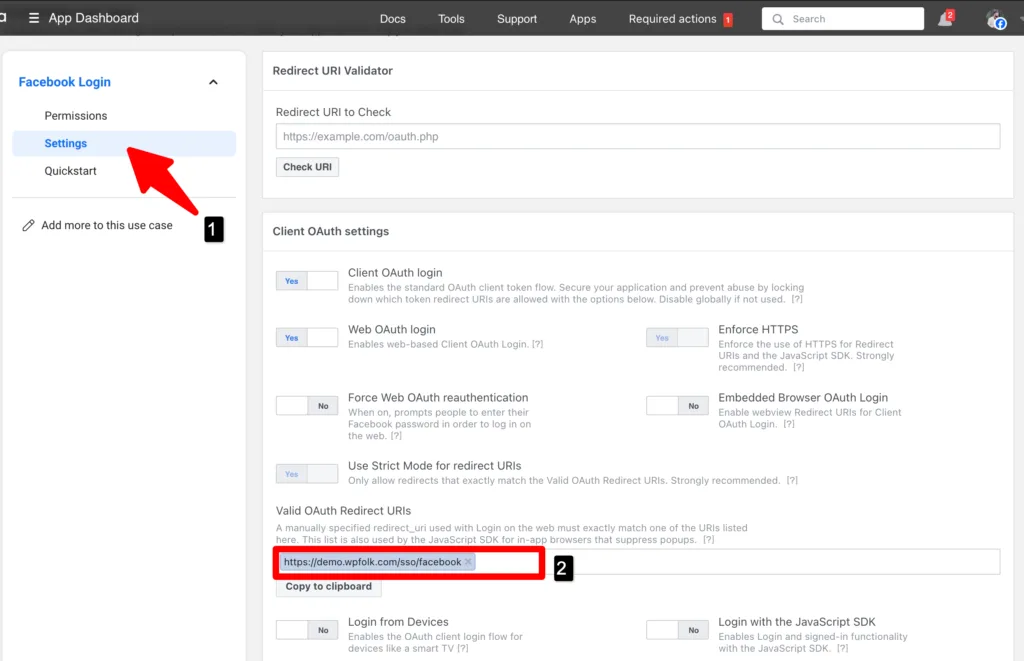1024x661 pixels.
Task: Open help [?] for Valid OAuth Redirect URIs
Action: [x=709, y=540]
